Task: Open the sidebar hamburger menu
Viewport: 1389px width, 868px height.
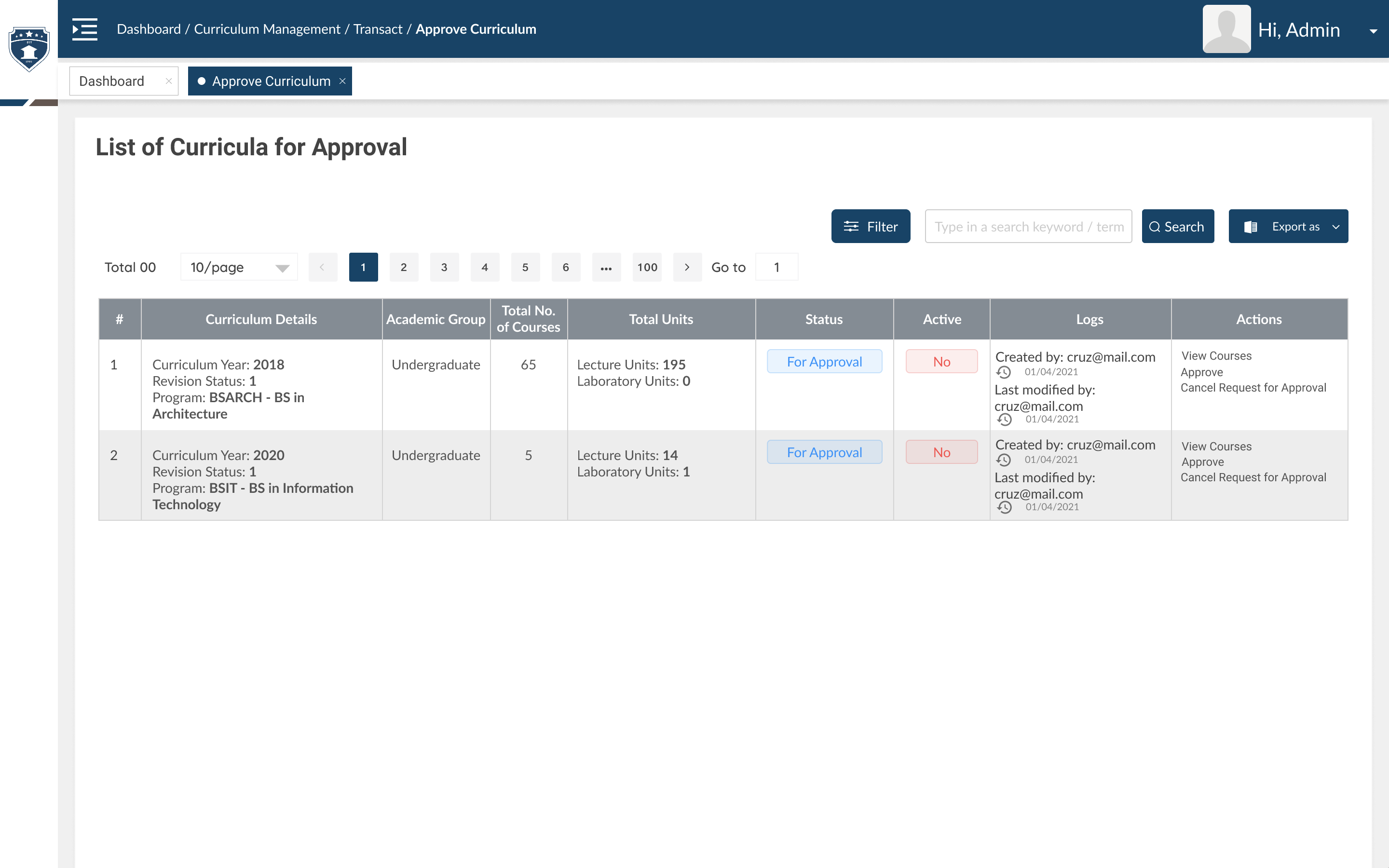Action: [x=84, y=29]
